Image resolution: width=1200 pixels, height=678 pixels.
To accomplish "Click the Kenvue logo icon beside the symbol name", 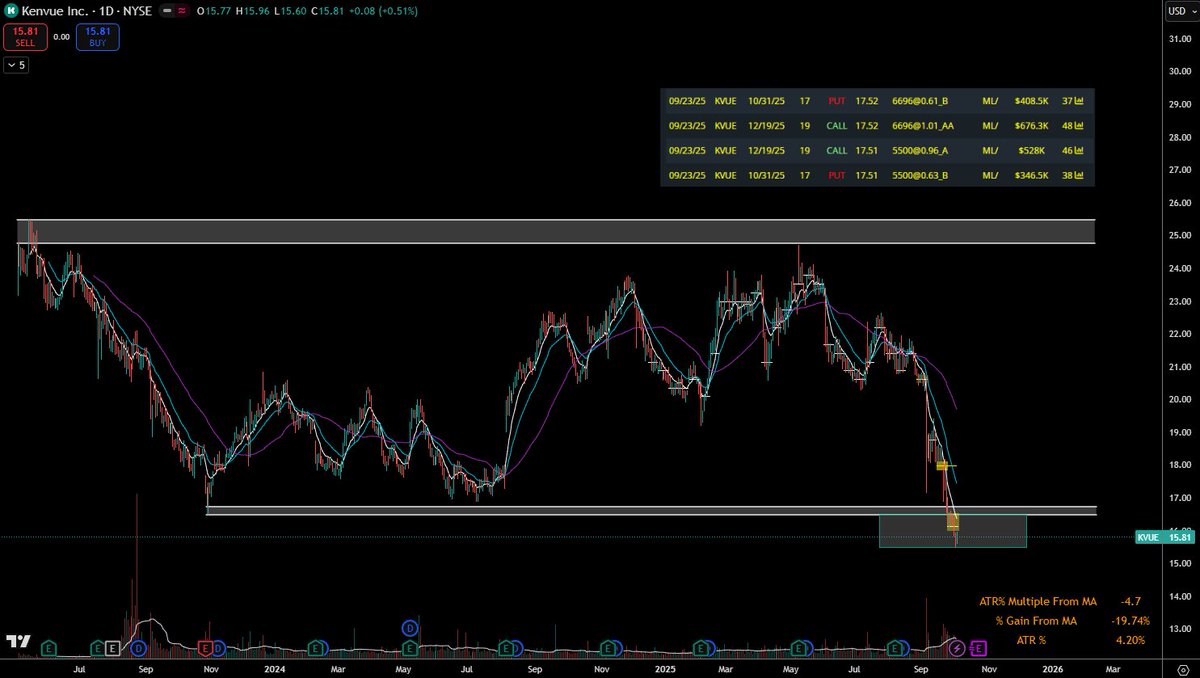I will pyautogui.click(x=12, y=11).
